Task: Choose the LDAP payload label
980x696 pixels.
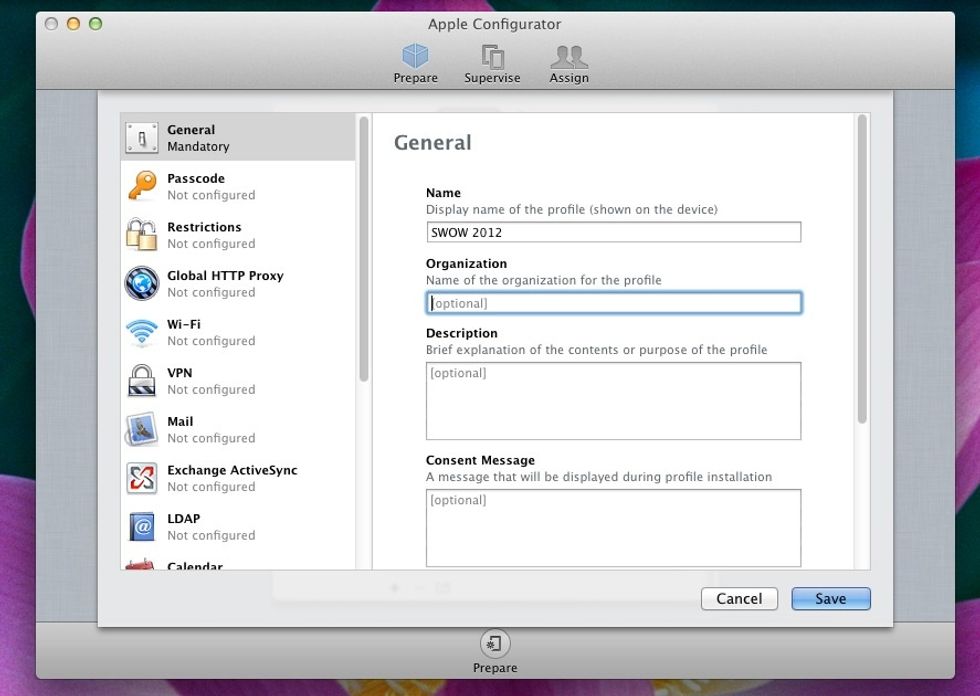Action: (183, 519)
